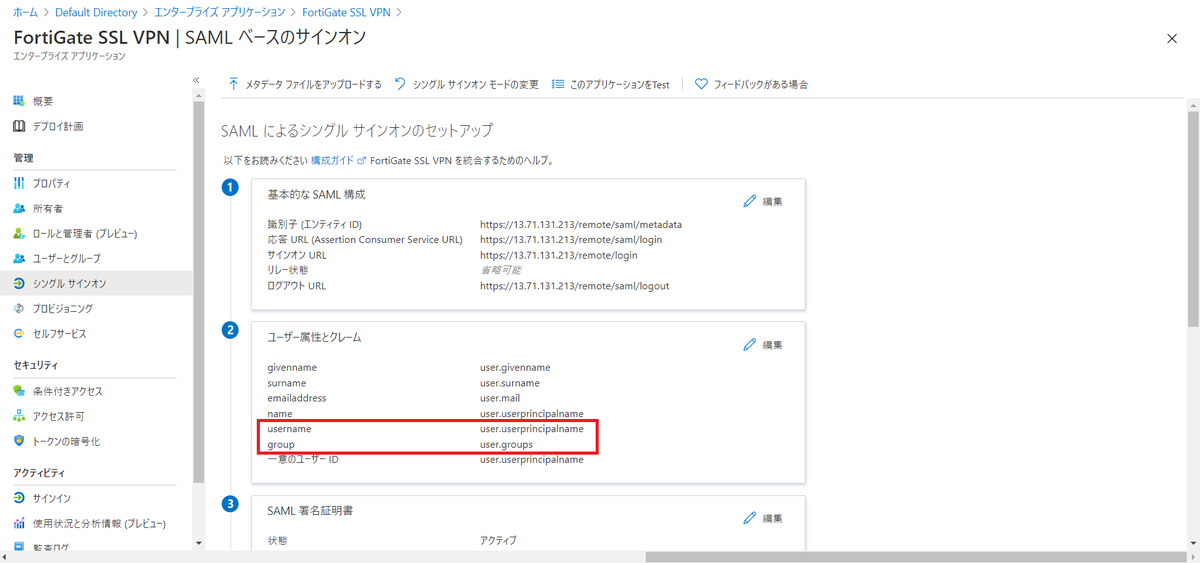Click the user.mail claim value
The height and width of the screenshot is (563, 1200).
[502, 398]
